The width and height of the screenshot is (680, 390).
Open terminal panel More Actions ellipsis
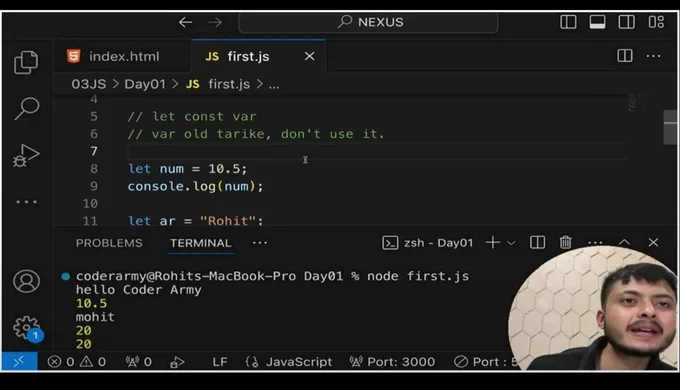595,242
